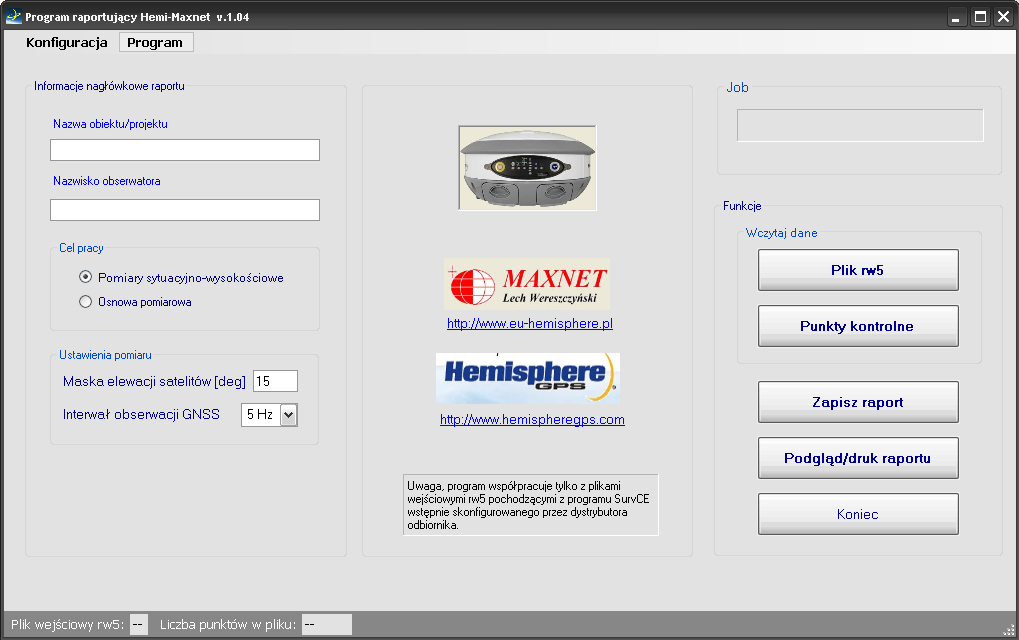Click the 'Nazwa obiektu/projektu' label

(110, 123)
